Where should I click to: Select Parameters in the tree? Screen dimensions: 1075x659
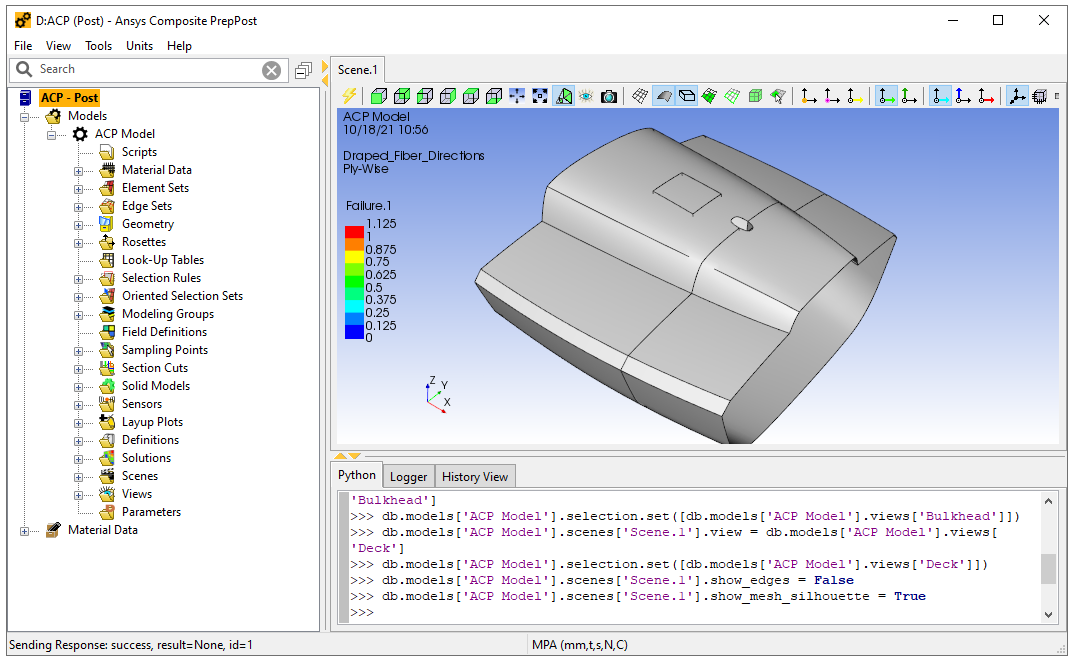click(151, 512)
